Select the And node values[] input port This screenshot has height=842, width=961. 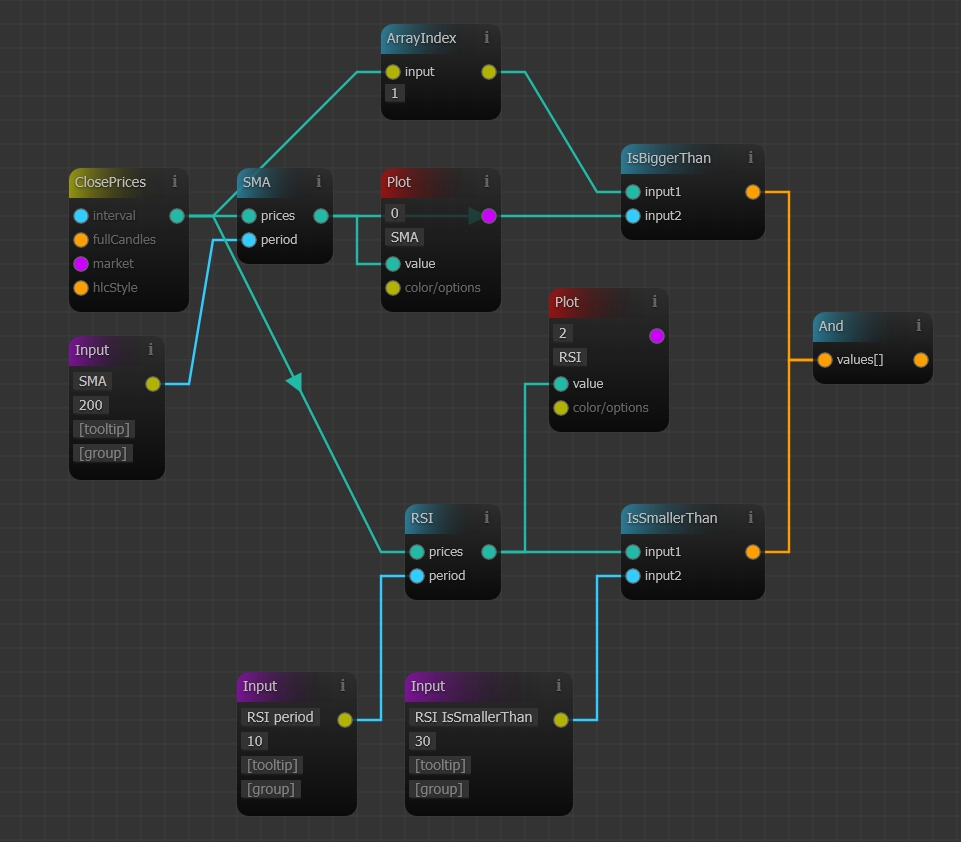coord(825,360)
